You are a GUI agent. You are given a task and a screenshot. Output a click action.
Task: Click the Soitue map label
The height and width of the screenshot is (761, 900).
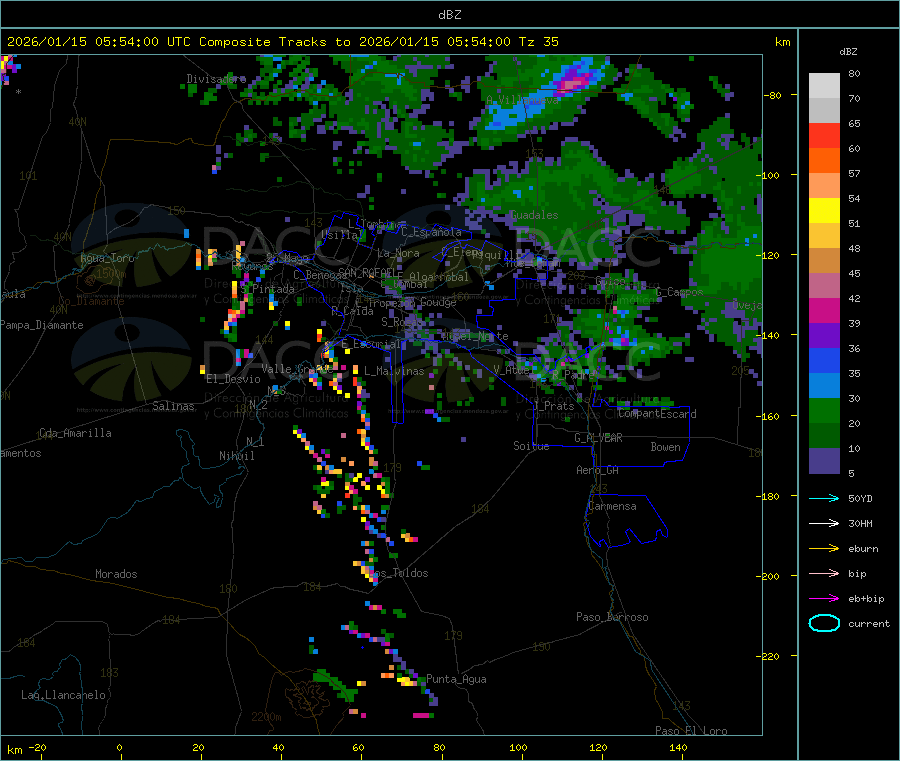click(531, 446)
